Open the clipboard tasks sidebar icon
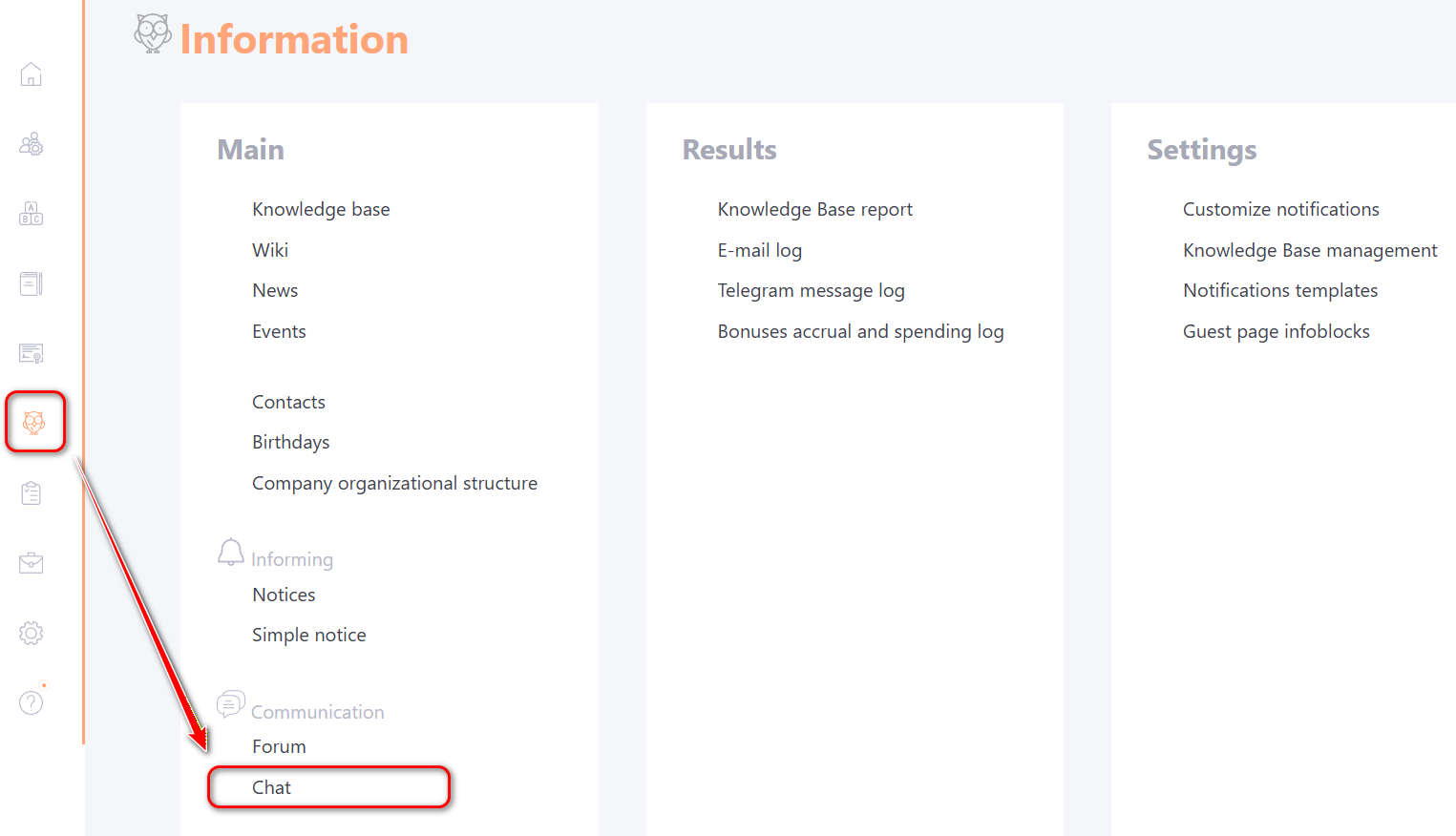 pos(32,492)
